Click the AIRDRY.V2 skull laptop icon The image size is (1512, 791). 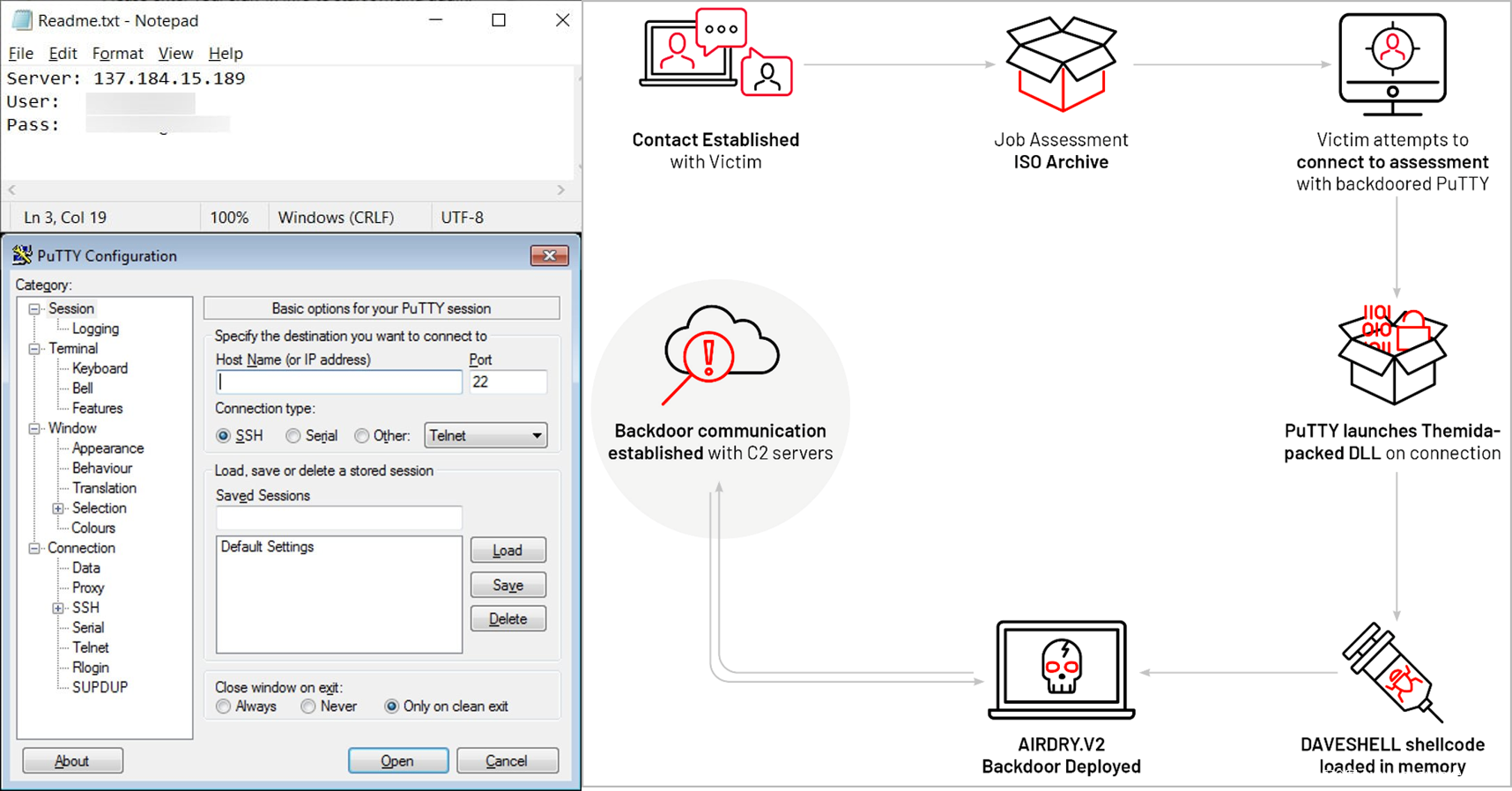(x=1062, y=669)
